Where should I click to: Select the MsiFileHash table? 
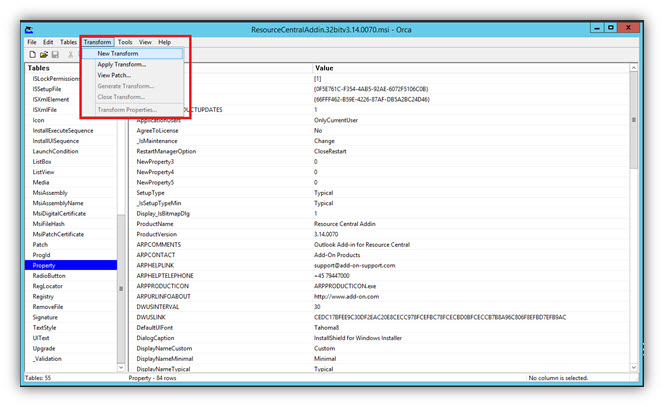click(49, 224)
